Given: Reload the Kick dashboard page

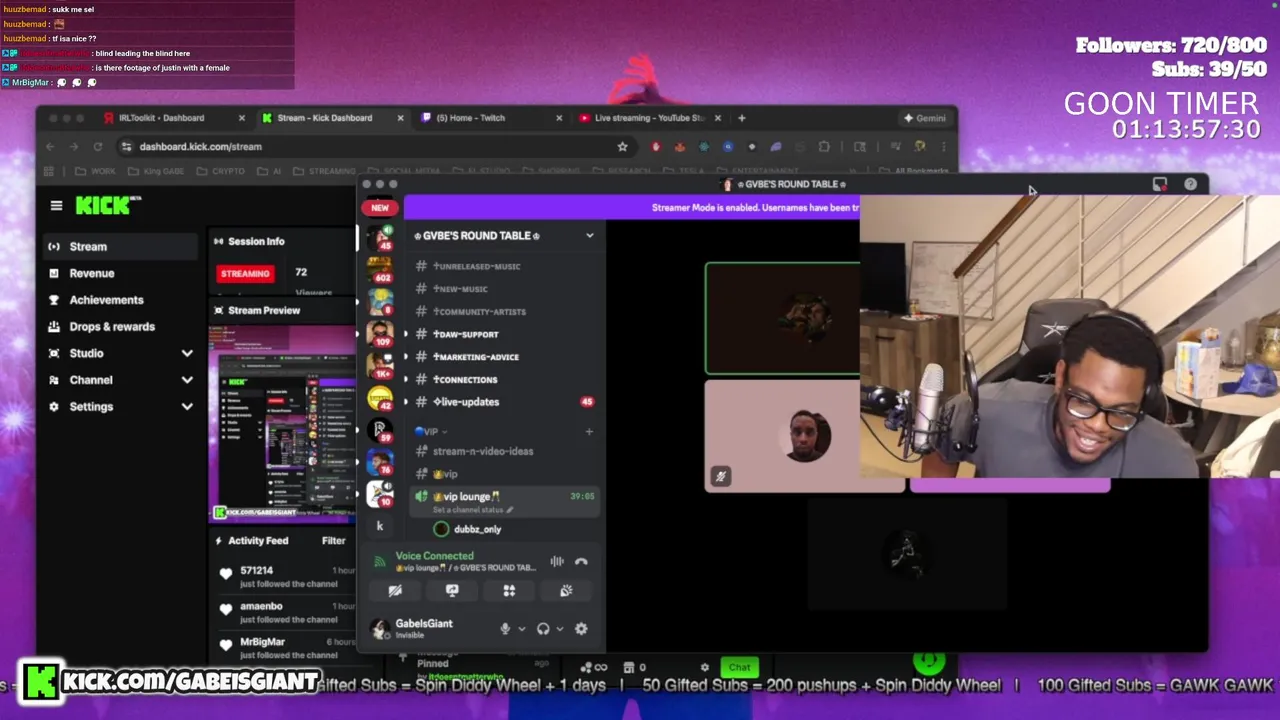Looking at the screenshot, I should tap(98, 146).
